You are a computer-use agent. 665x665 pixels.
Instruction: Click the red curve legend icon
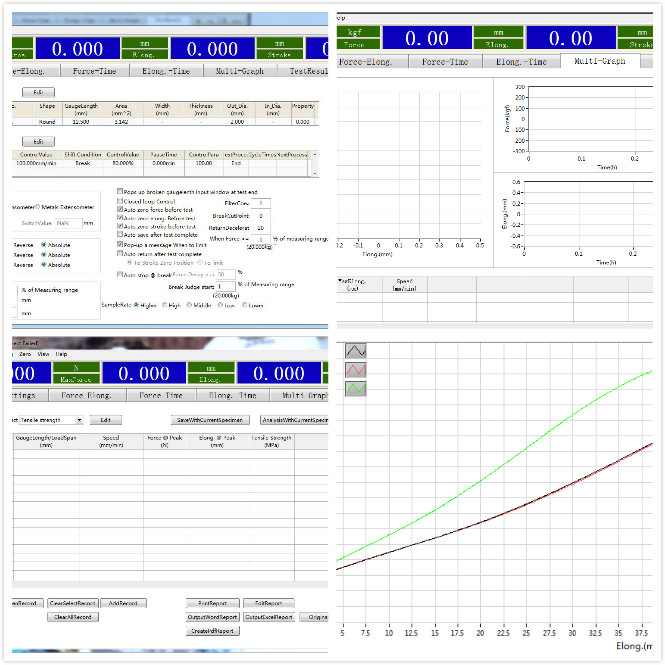[355, 370]
